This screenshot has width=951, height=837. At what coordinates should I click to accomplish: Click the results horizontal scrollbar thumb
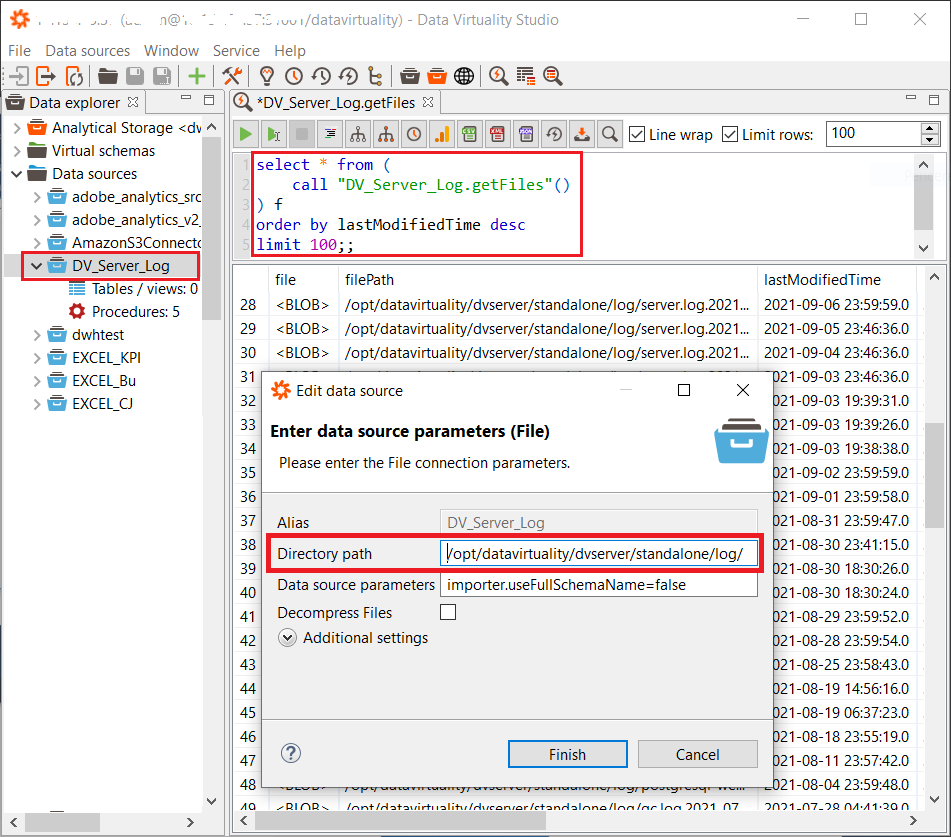[400, 821]
